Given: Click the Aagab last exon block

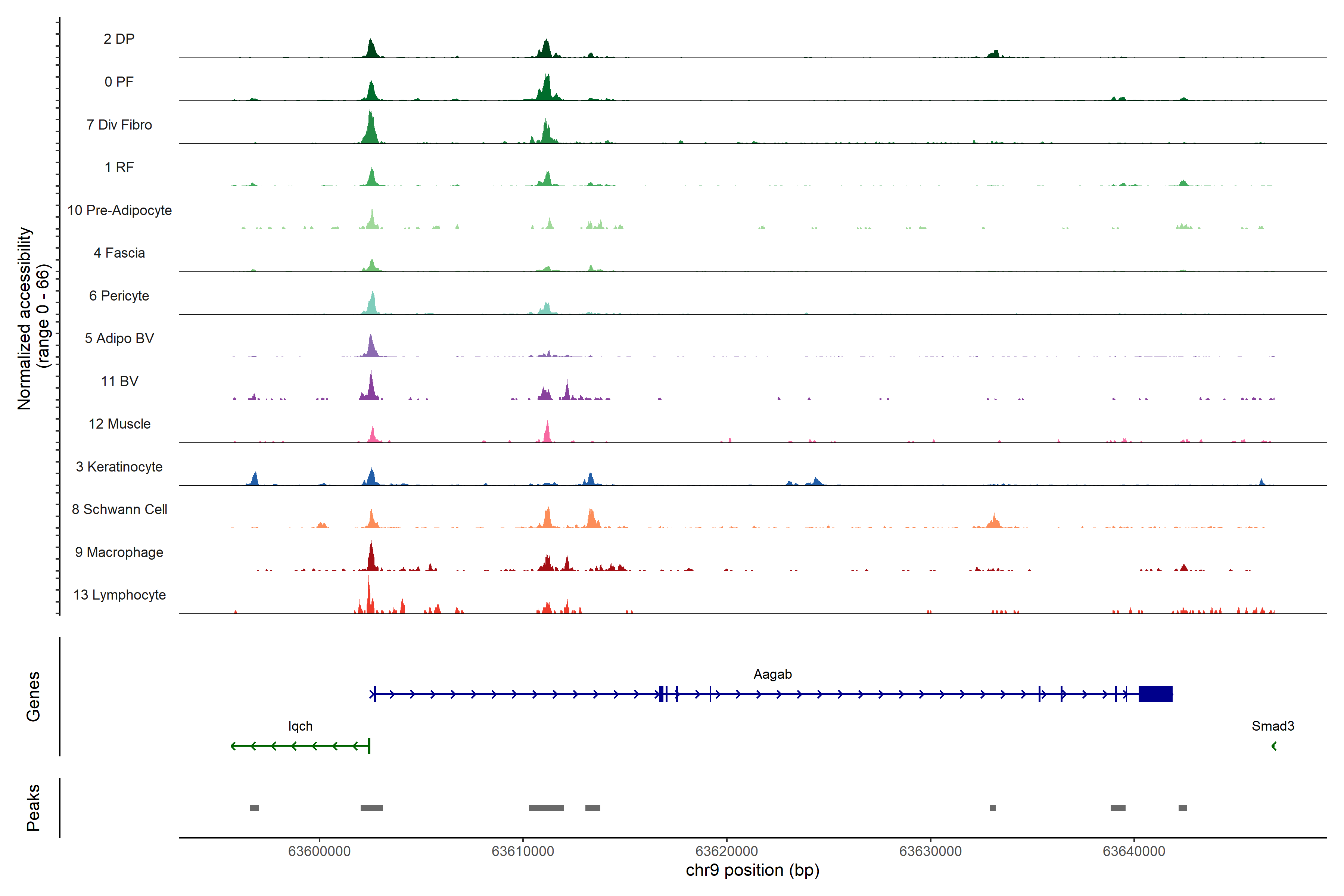Looking at the screenshot, I should point(1155,694).
